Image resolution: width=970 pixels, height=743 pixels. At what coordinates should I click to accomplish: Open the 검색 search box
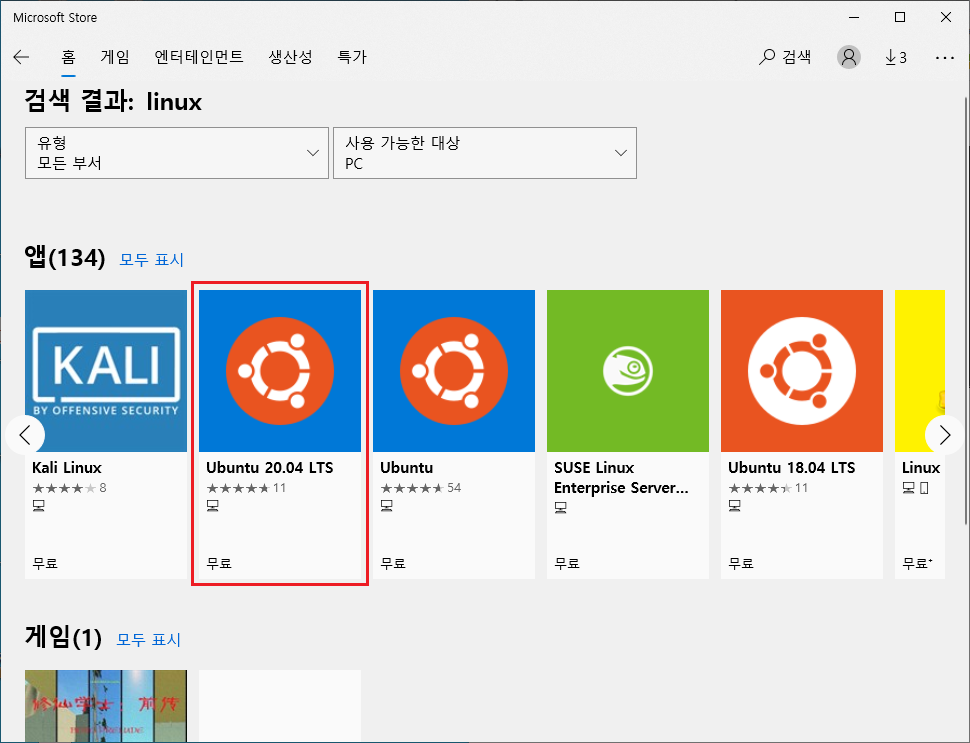pos(785,57)
